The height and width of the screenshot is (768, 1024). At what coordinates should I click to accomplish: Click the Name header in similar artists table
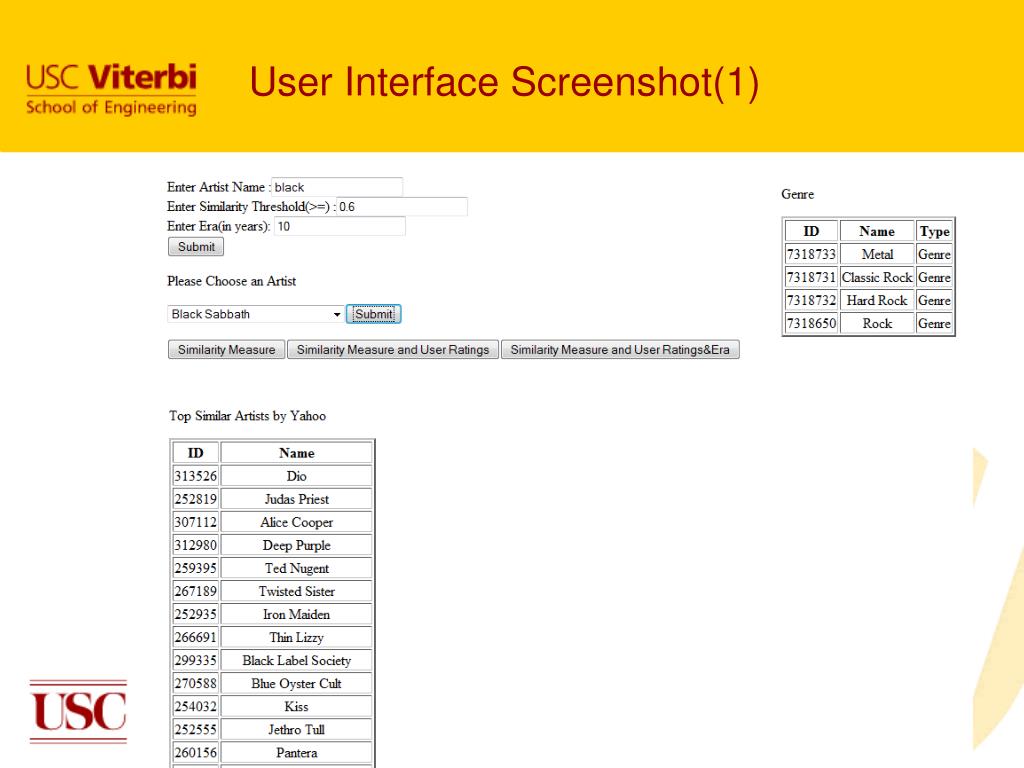(296, 453)
